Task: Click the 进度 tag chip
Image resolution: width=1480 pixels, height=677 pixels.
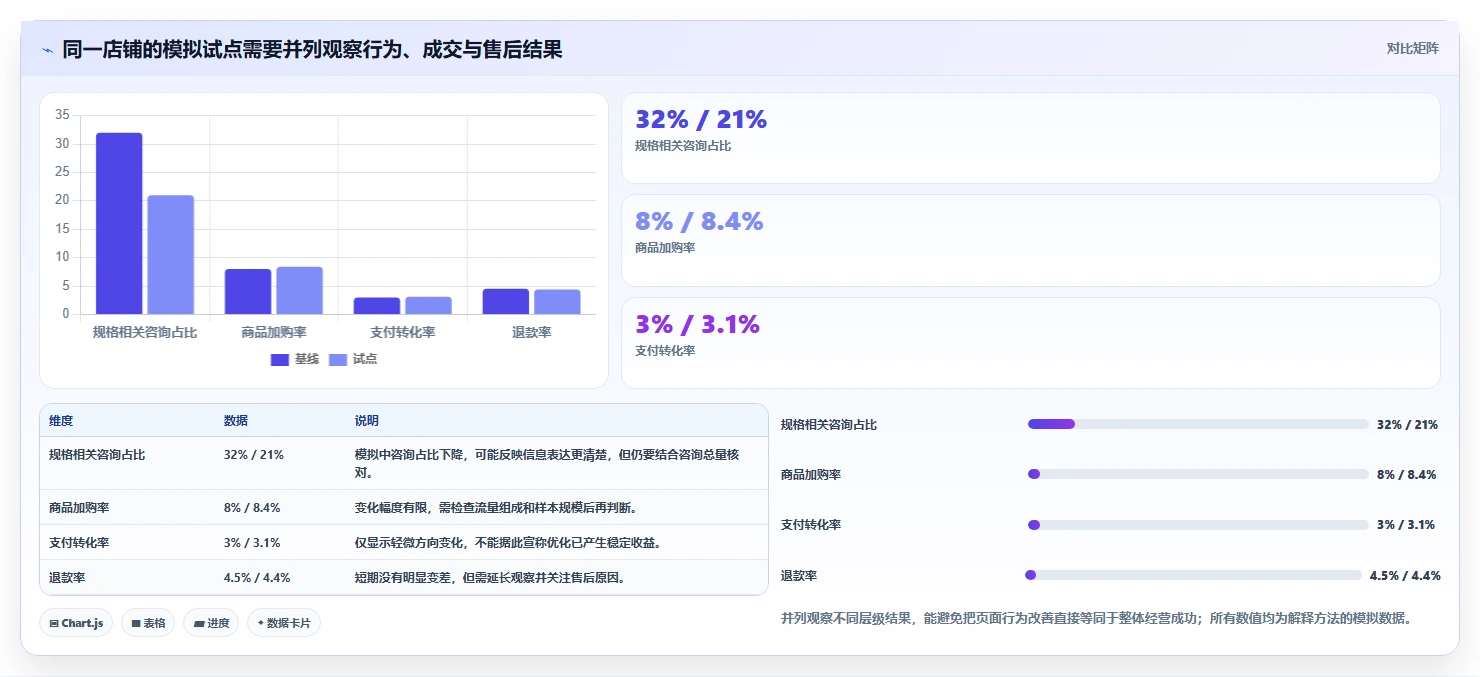Action: point(211,623)
